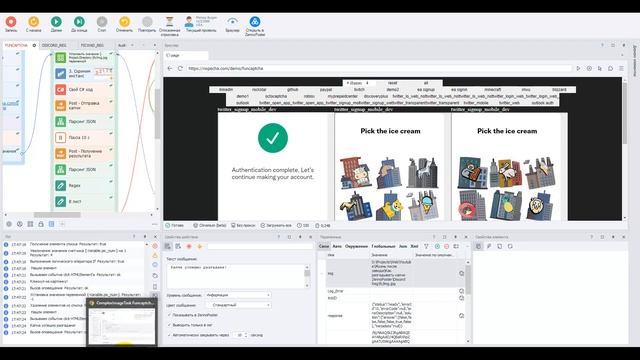Click the variables filter funnel icon
The width and height of the screenshot is (640, 360).
pyautogui.click(x=426, y=247)
